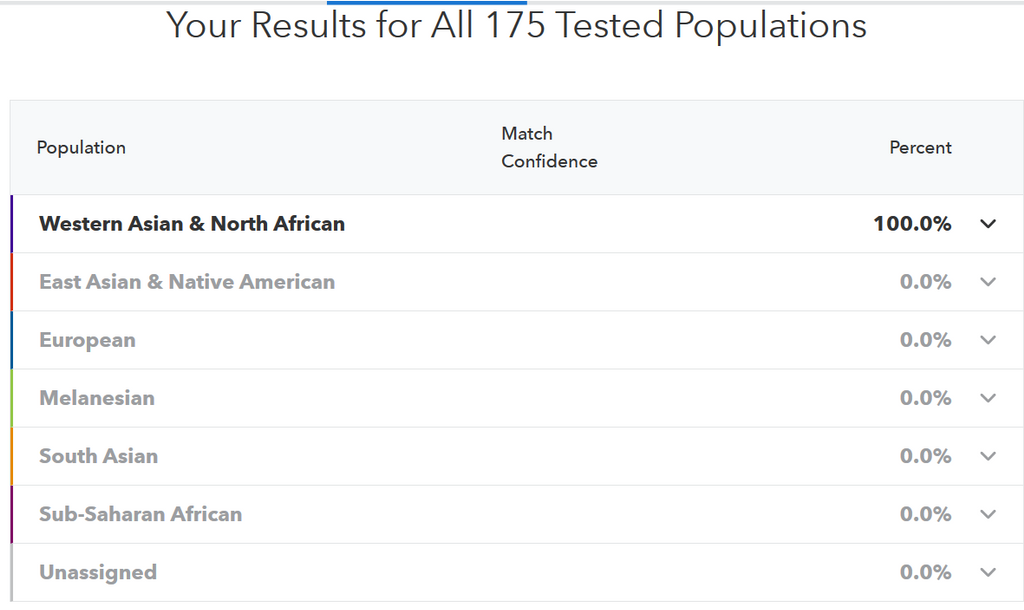Open the East Asian & Native American population
This screenshot has width=1024, height=610.
pos(187,282)
